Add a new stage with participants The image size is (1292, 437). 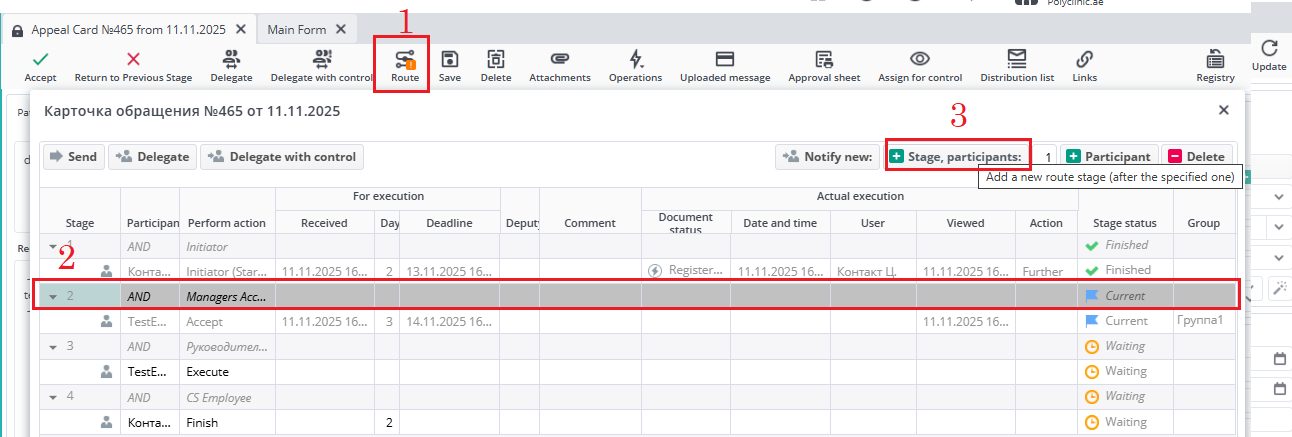pyautogui.click(x=957, y=157)
